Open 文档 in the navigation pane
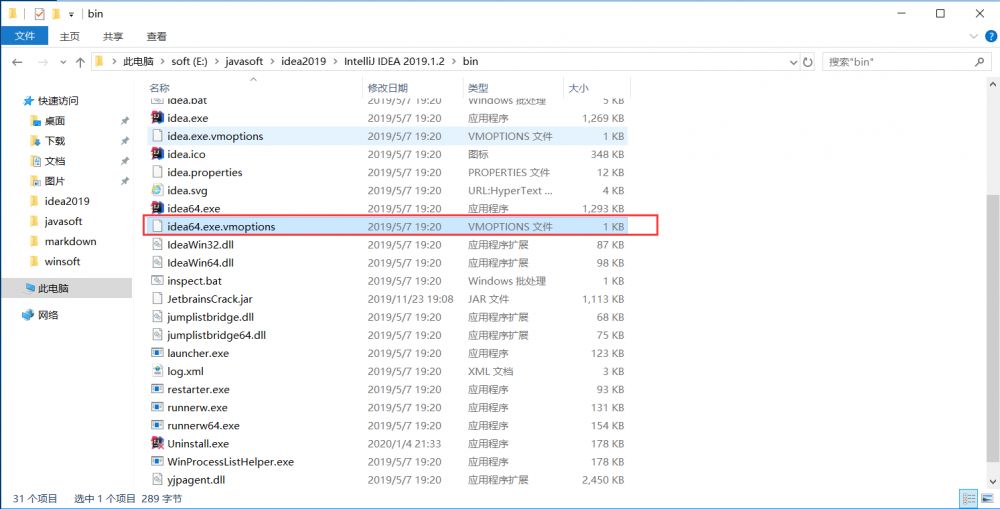Image resolution: width=1000 pixels, height=509 pixels. 55,161
